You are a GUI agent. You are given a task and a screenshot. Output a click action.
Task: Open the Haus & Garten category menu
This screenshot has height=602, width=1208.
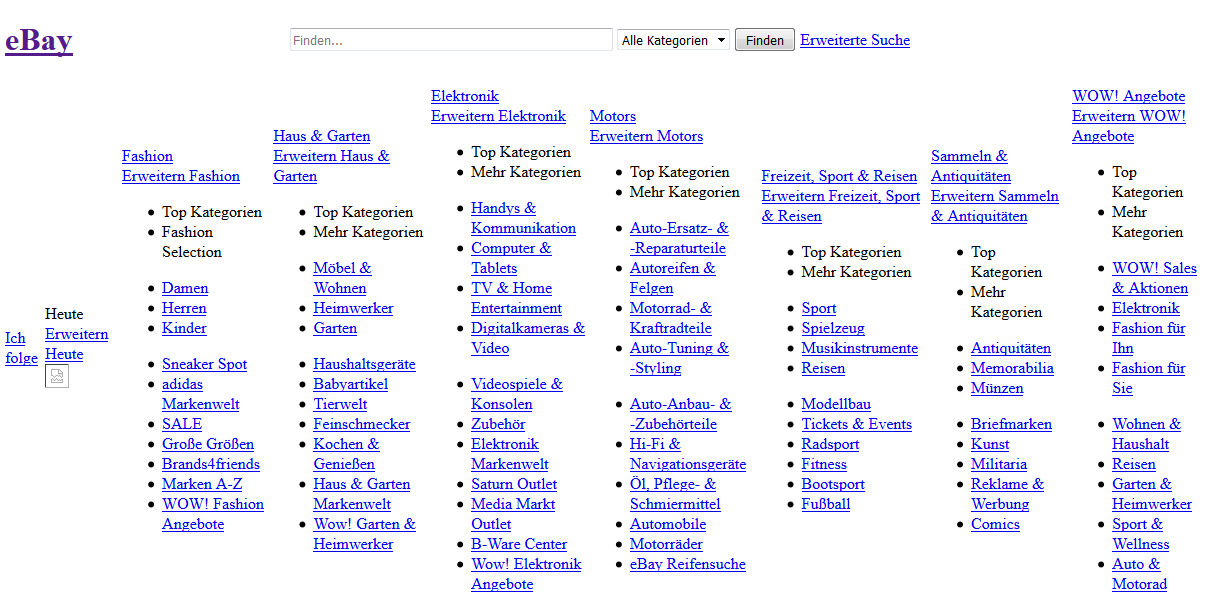pos(322,136)
